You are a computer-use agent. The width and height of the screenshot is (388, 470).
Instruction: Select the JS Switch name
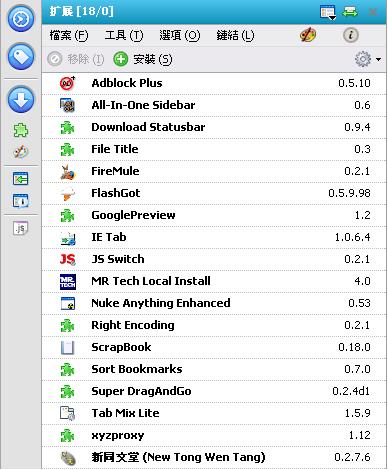118,259
